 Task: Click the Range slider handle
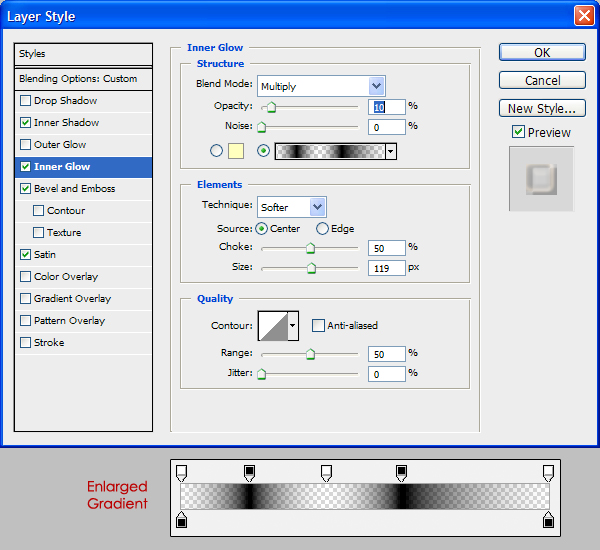click(x=310, y=354)
